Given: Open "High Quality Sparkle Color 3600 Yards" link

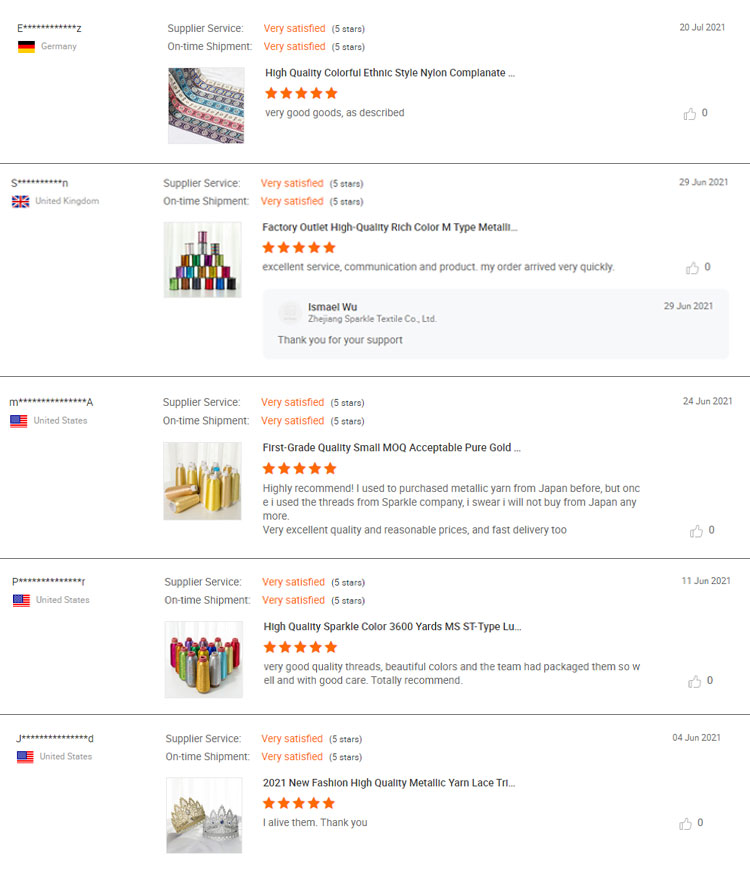Looking at the screenshot, I should [392, 627].
